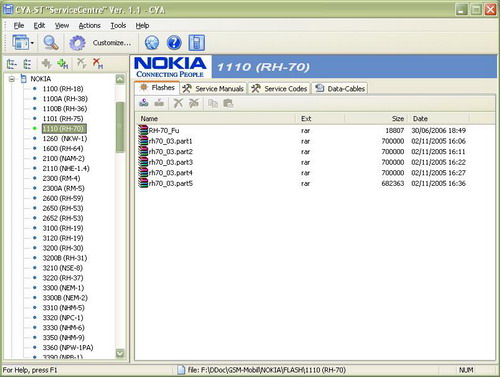Select 3300 (NEM-1) in tree
Image resolution: width=500 pixels, height=377 pixels.
(63, 288)
